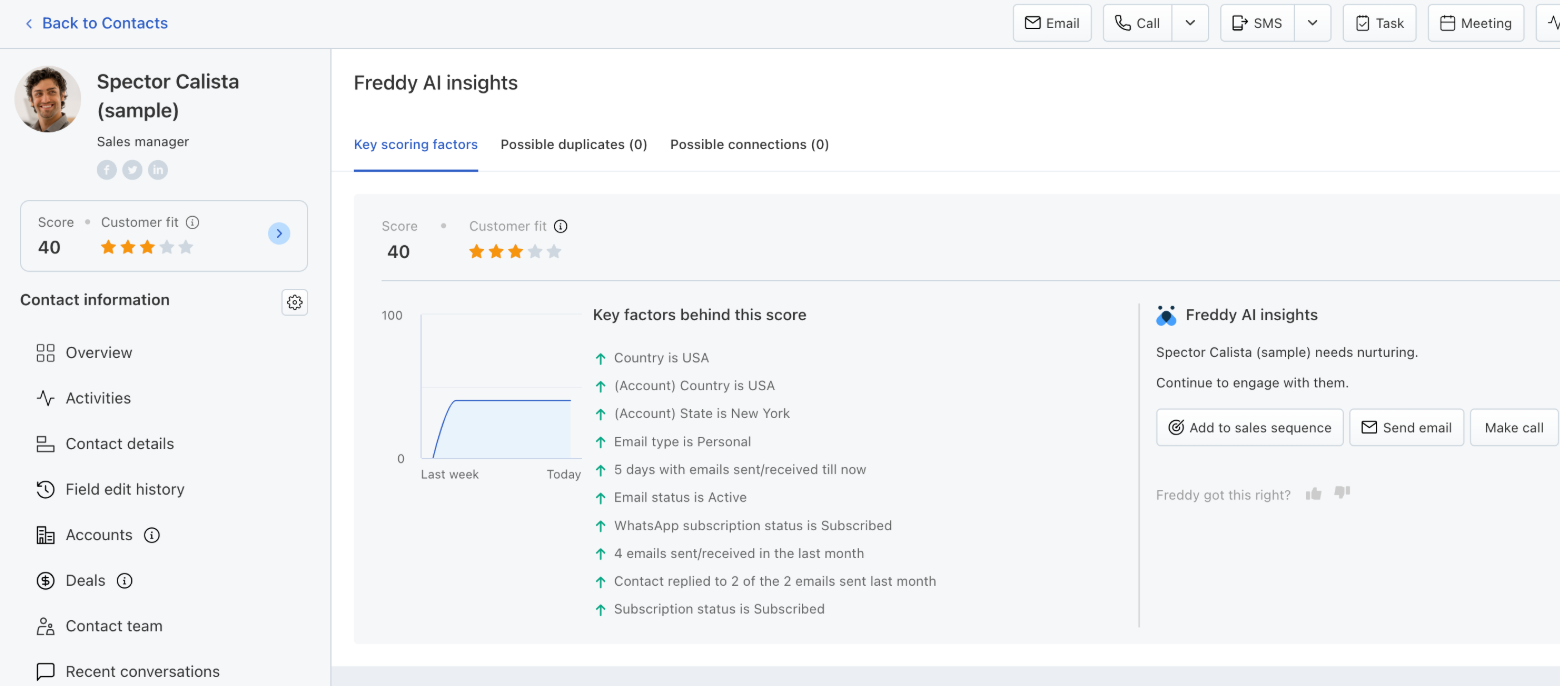This screenshot has height=686, width=1560.
Task: Click 'Email type is Personal' factor
Action: [x=682, y=442]
